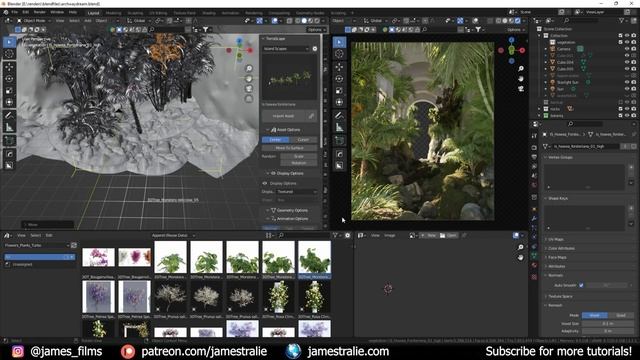Adjust Voxel Size field in Remesh
Viewport: 640px width, 360px height.
pyautogui.click(x=608, y=323)
